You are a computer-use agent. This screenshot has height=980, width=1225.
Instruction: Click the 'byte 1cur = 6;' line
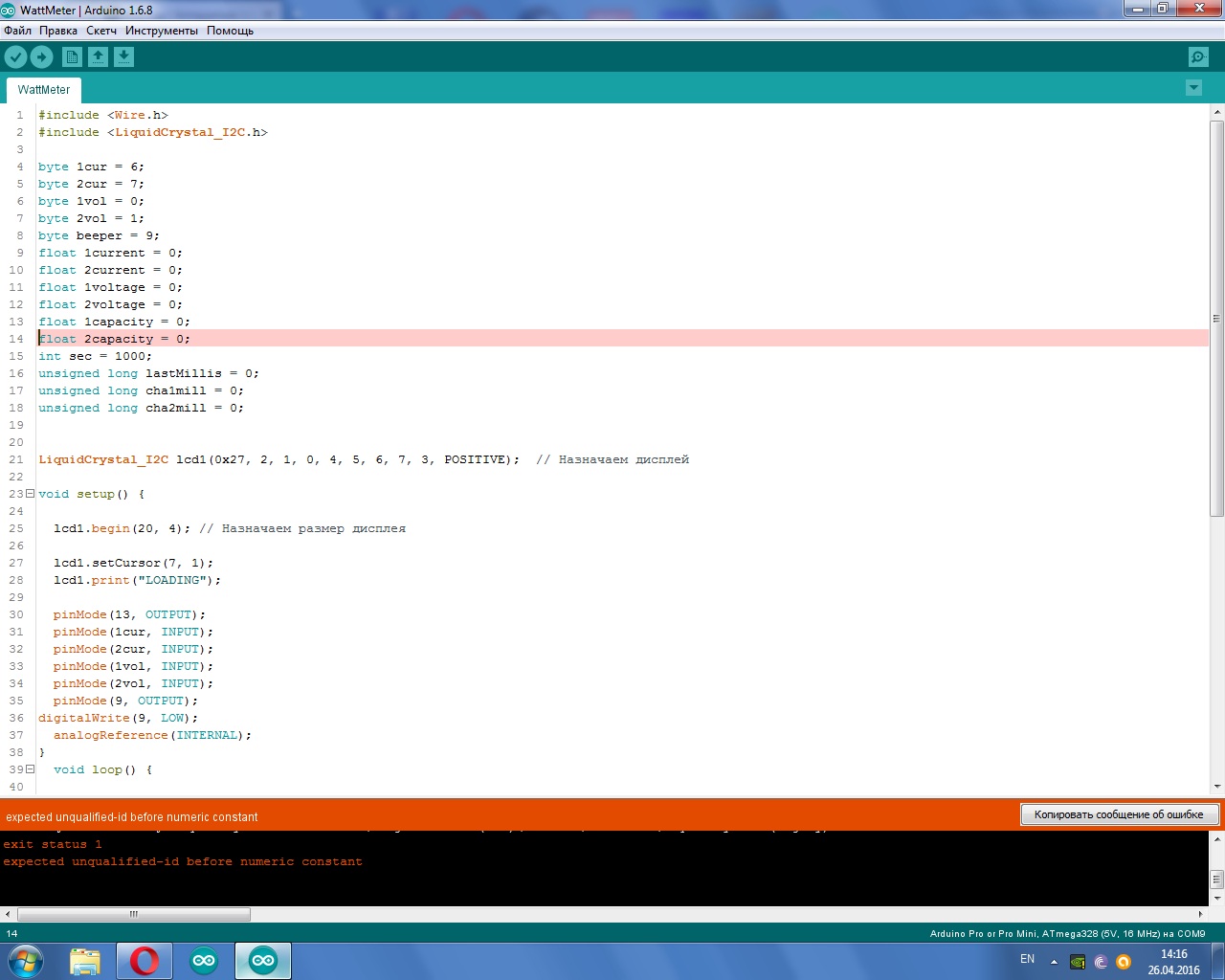point(92,167)
